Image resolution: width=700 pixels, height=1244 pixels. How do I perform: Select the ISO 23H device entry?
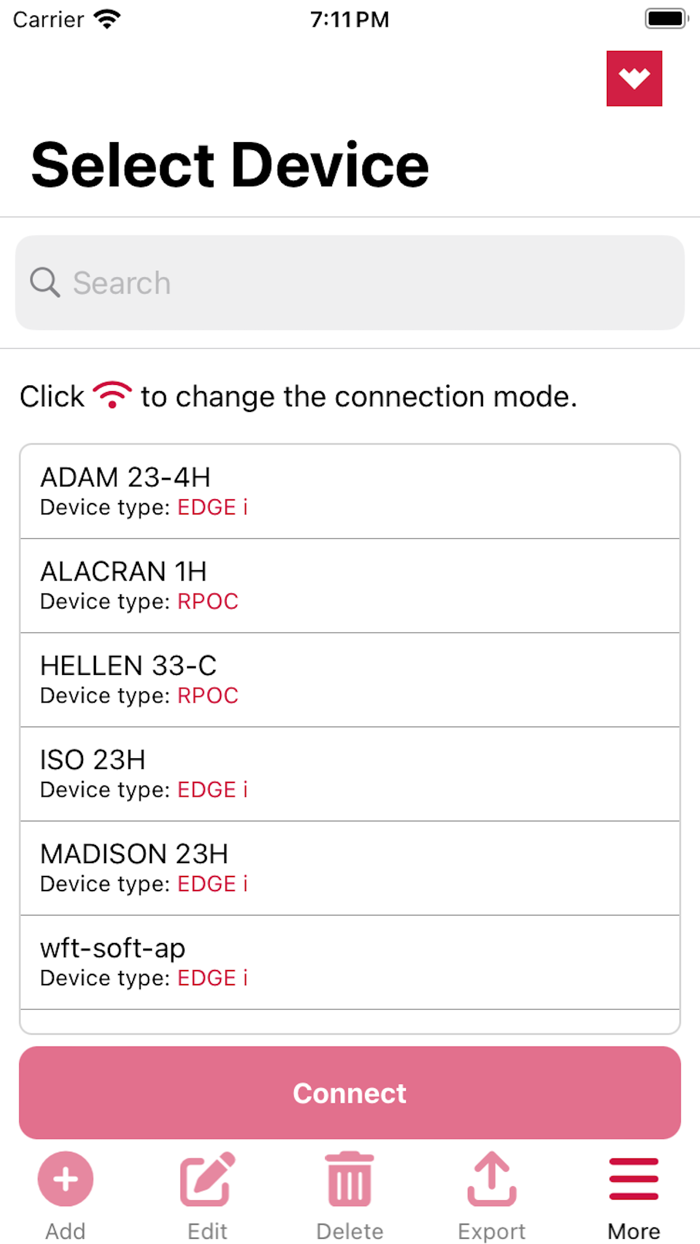tap(349, 772)
